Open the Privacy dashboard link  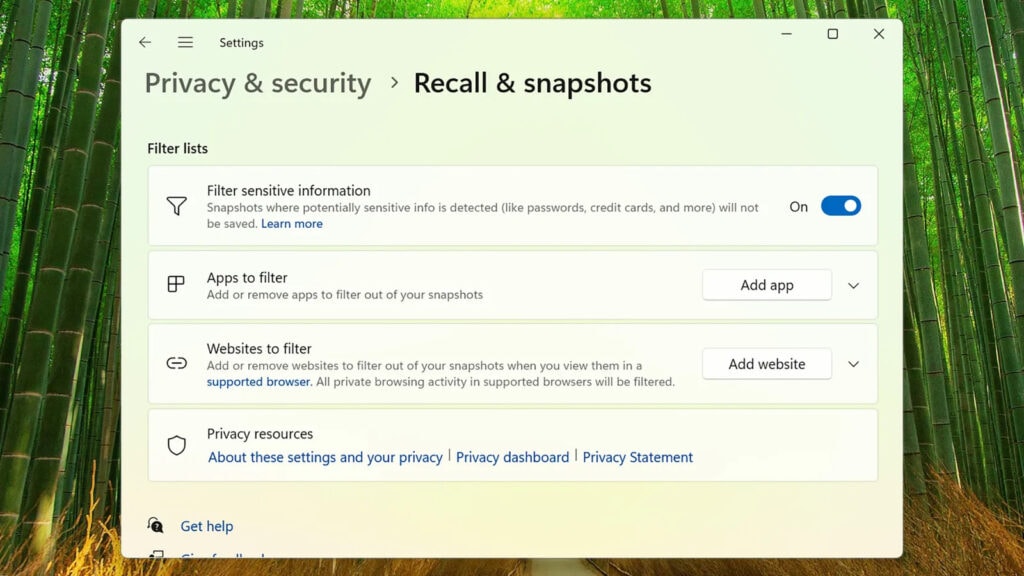[512, 457]
